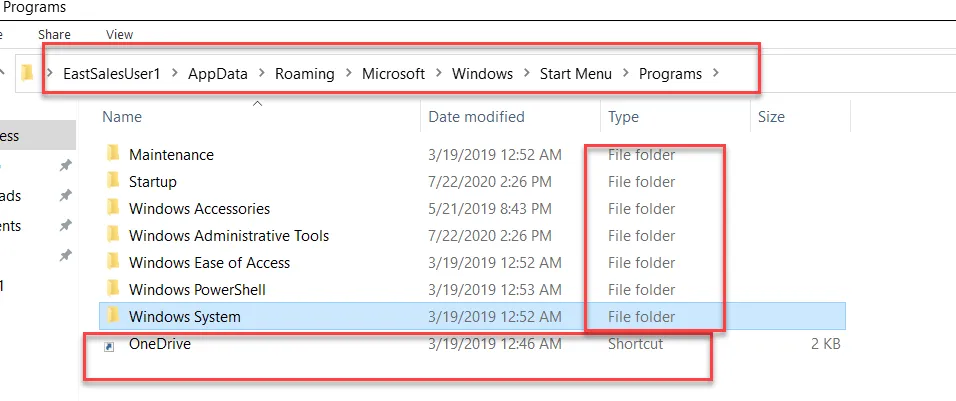Viewport: 956px width, 401px height.
Task: Open the Share ribbon tab
Action: point(54,34)
